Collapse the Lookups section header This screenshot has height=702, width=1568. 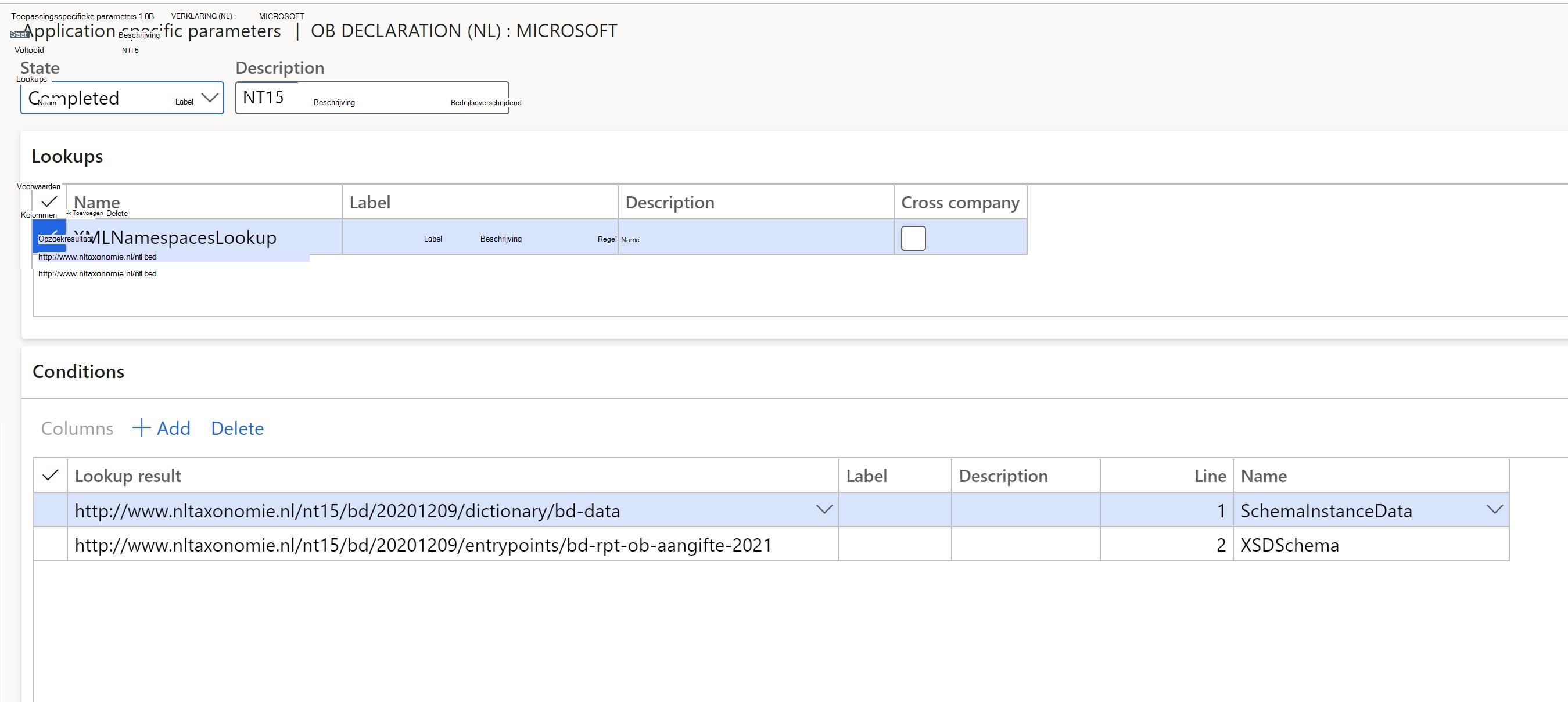(x=67, y=156)
